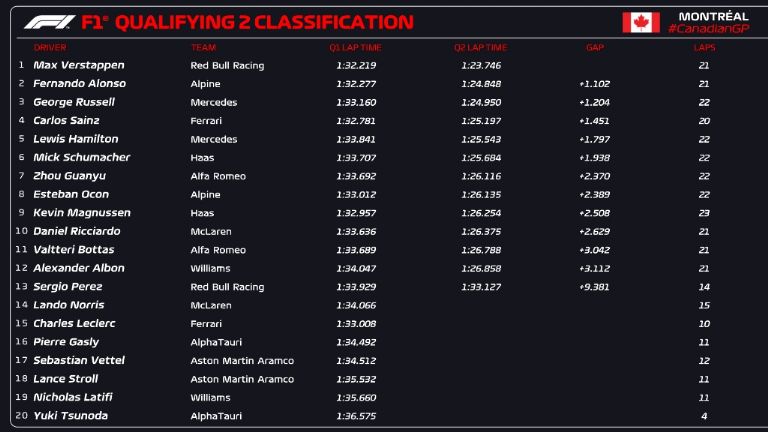
Task: Click Verstappen's Q2 lap time 1:23.746
Action: [480, 65]
